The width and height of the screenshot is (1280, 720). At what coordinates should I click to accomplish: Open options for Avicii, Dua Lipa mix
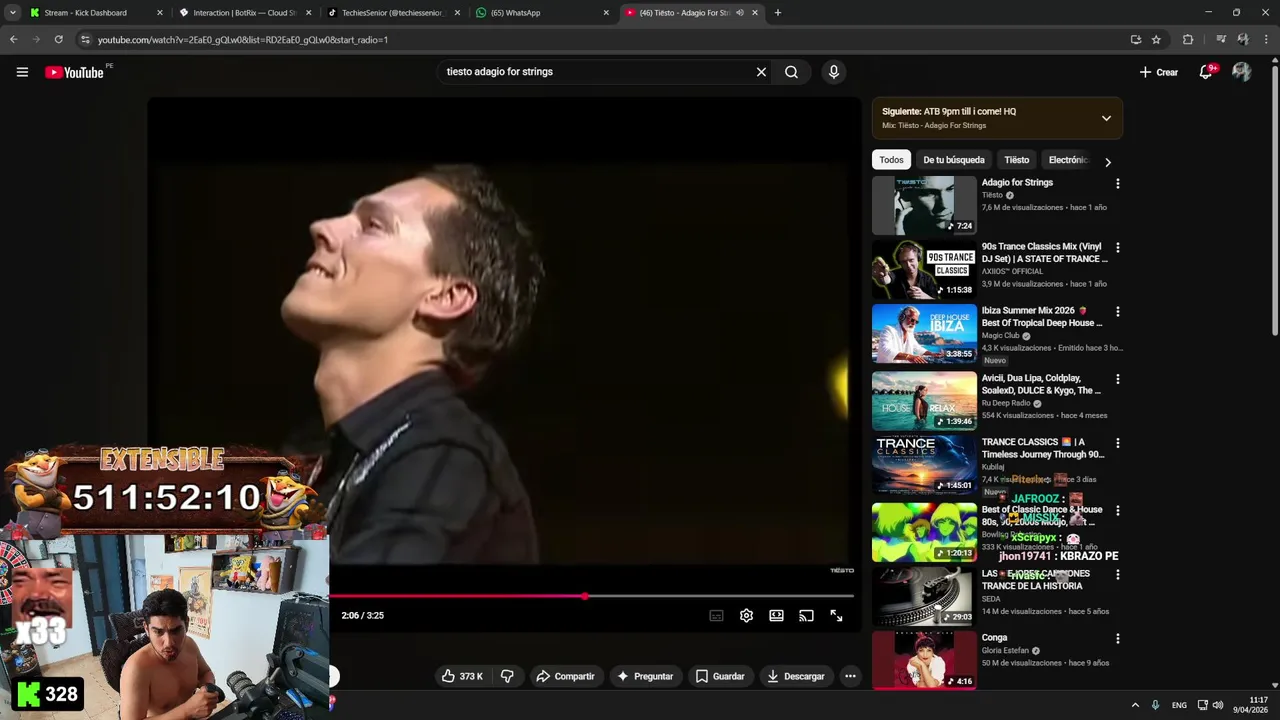click(1118, 379)
